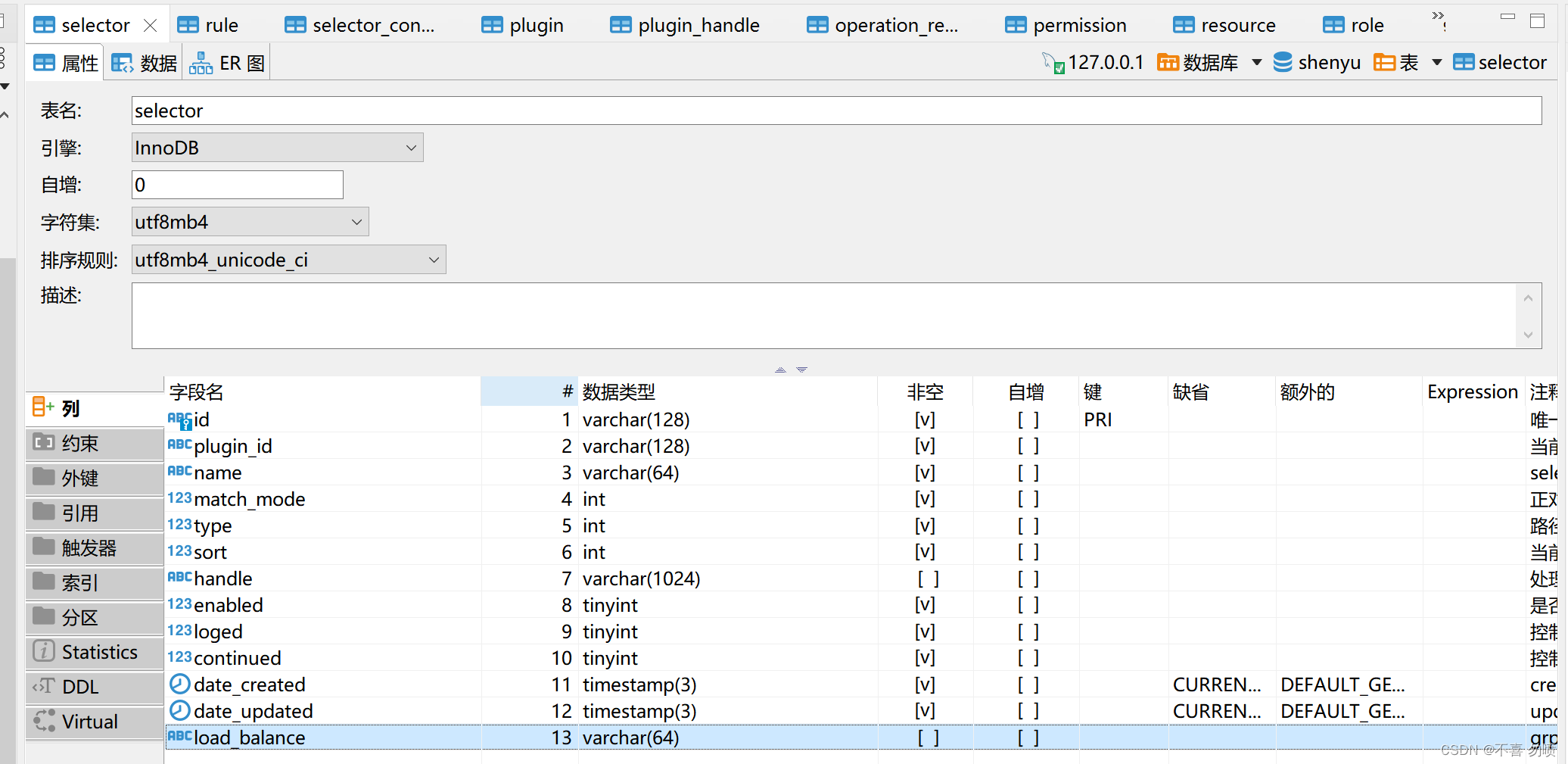
Task: Toggle 非空 checkbox for name row
Action: point(925,472)
